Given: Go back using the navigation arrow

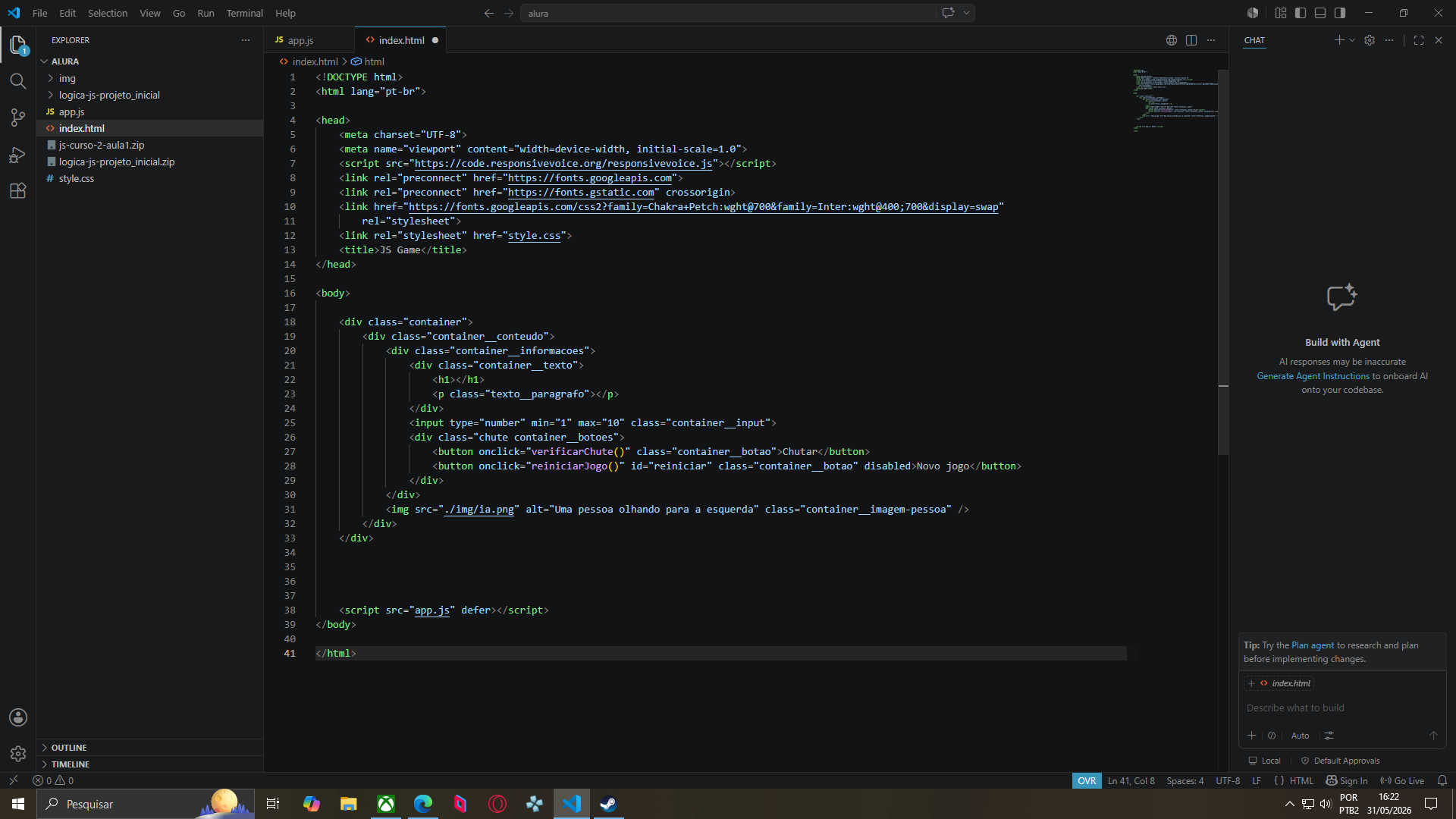Looking at the screenshot, I should (489, 13).
